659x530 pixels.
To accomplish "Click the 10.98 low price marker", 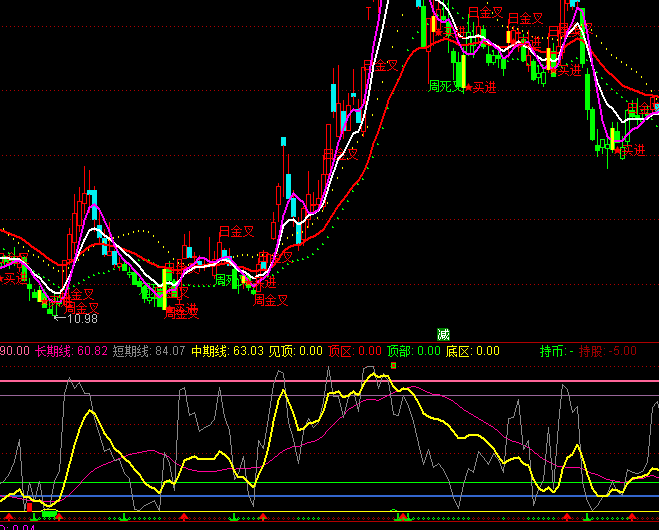I will [x=78, y=319].
